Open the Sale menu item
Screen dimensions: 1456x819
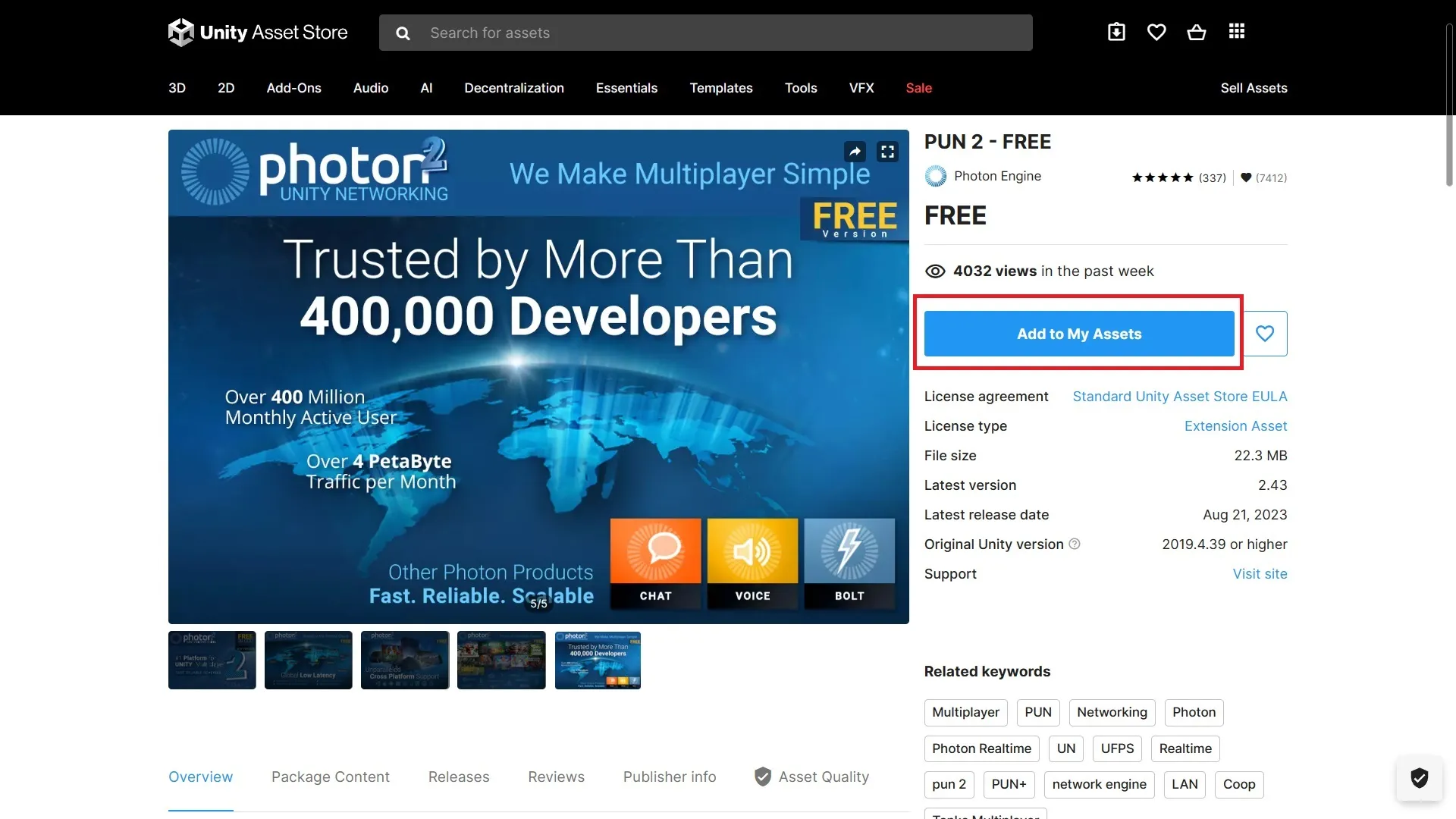(918, 88)
